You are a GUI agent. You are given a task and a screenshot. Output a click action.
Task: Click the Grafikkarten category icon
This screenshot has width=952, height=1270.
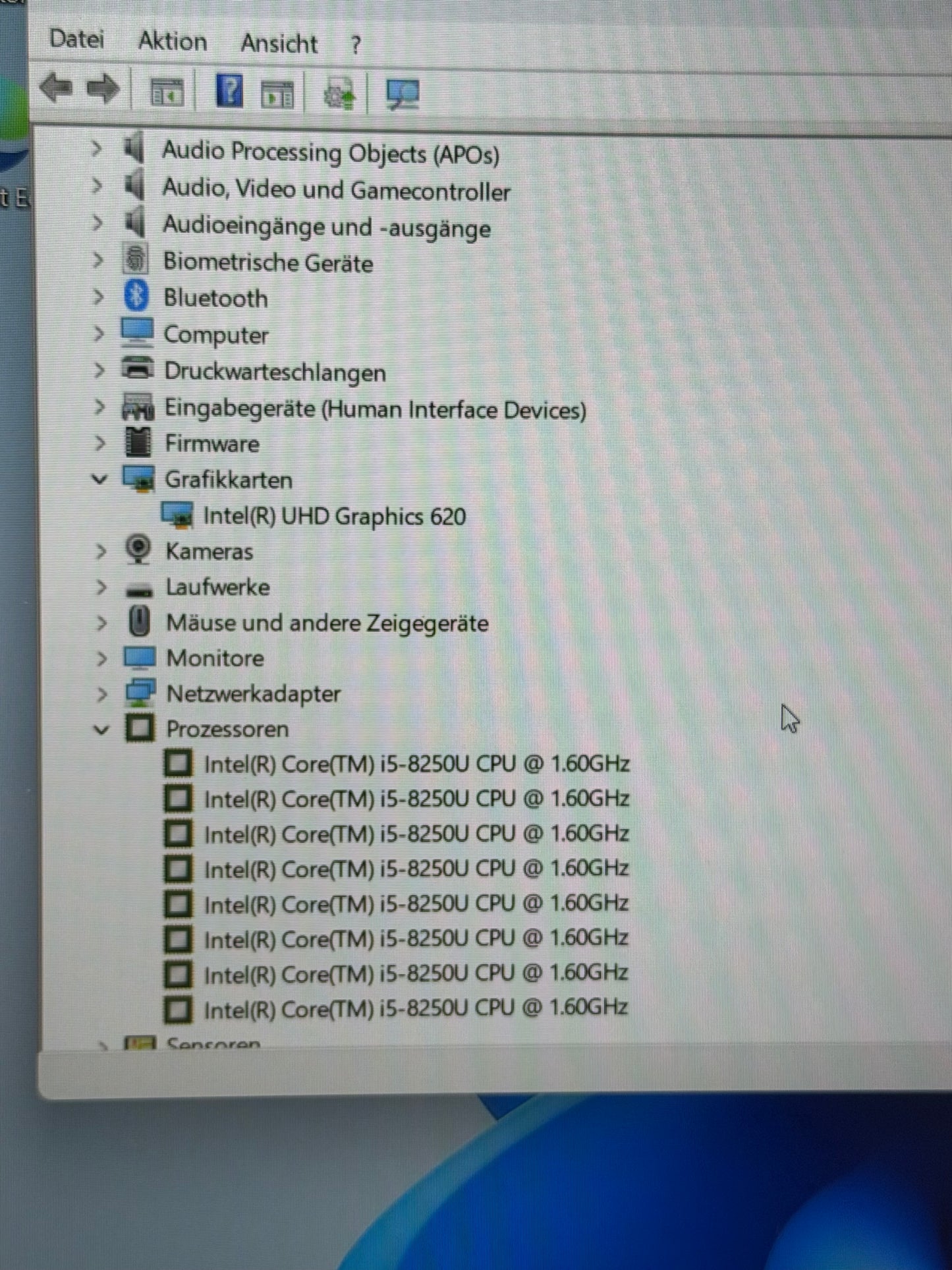[138, 478]
